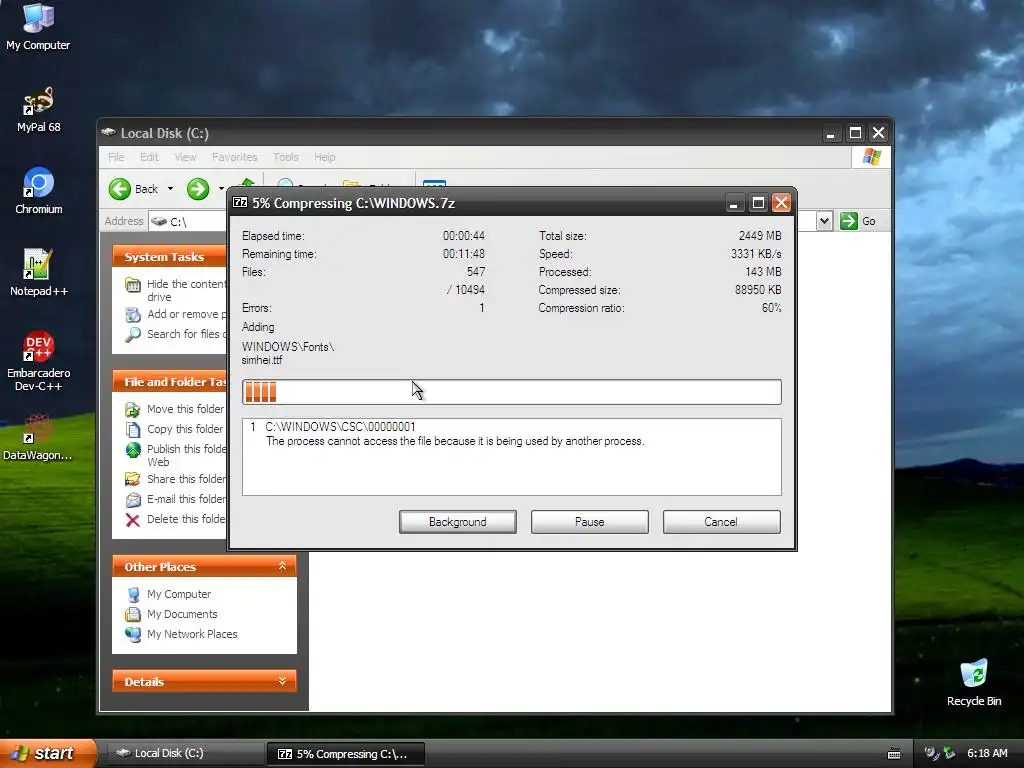
Task: Click the Compression ratio 60% value
Action: coord(771,308)
